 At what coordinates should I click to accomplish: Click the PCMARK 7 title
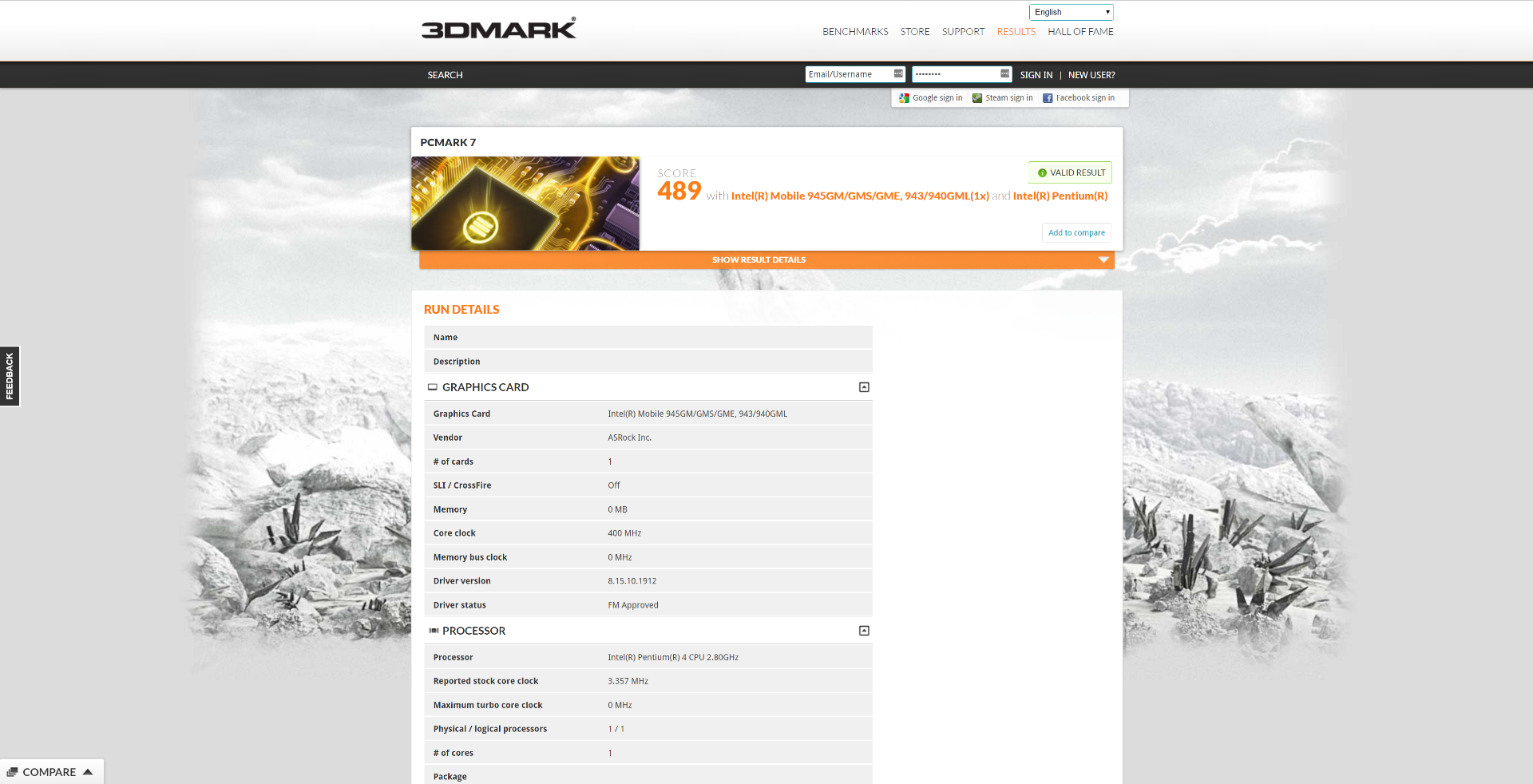tap(448, 142)
